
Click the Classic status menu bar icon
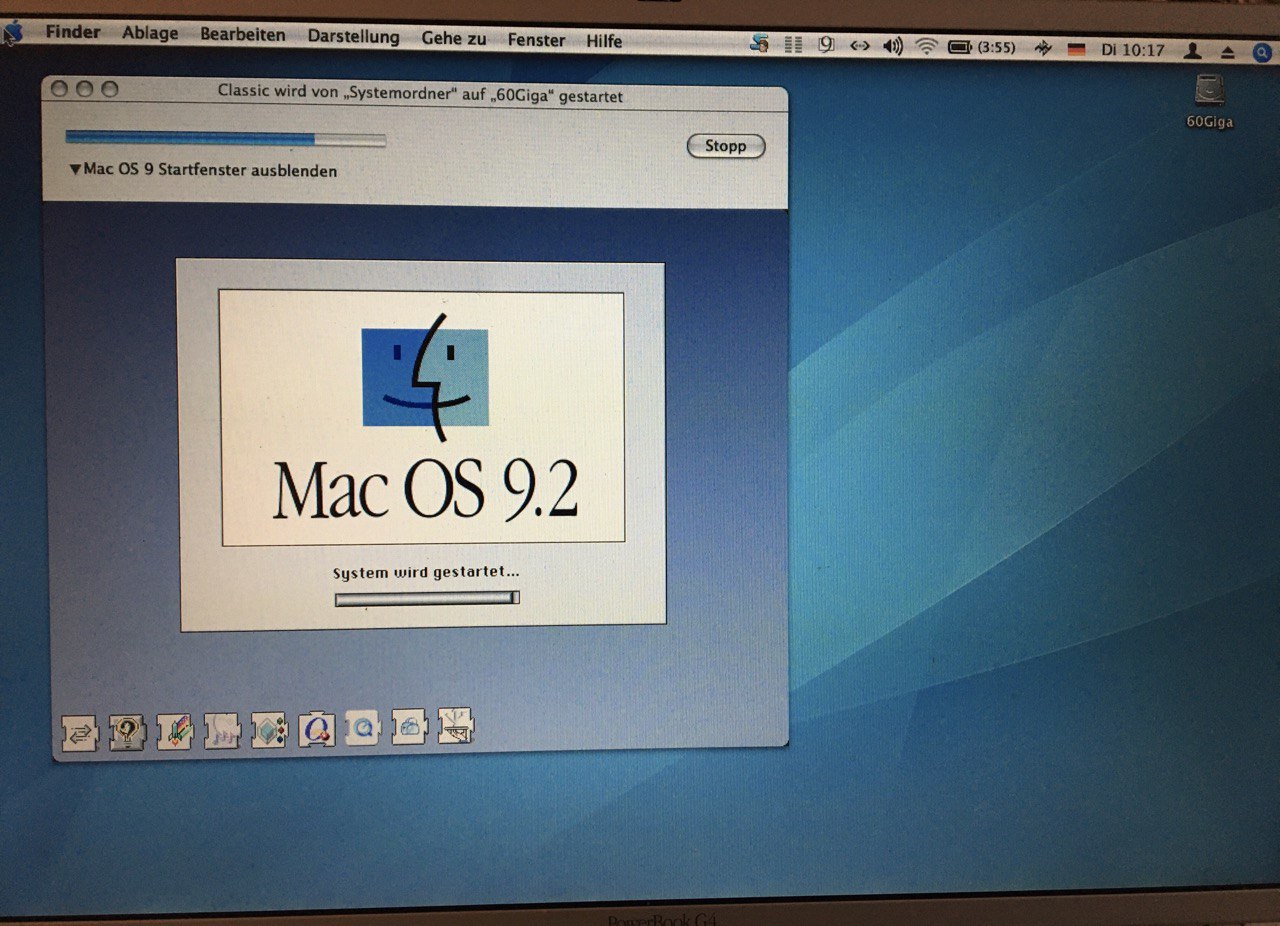click(760, 44)
